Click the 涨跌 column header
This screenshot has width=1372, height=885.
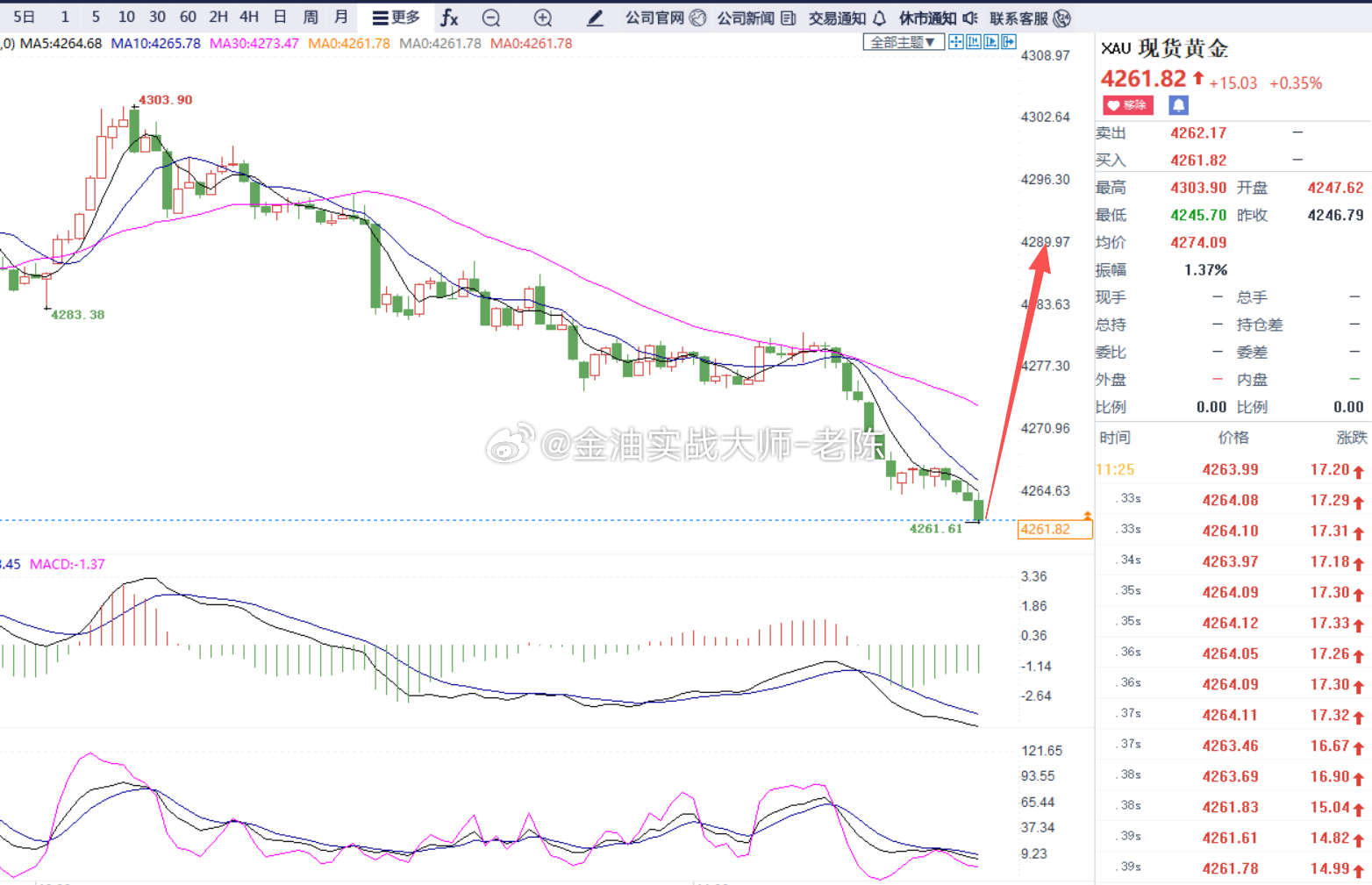[x=1352, y=437]
